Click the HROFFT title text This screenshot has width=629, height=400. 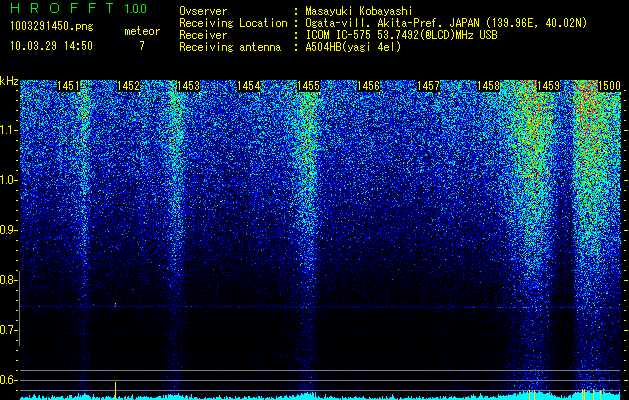point(62,8)
